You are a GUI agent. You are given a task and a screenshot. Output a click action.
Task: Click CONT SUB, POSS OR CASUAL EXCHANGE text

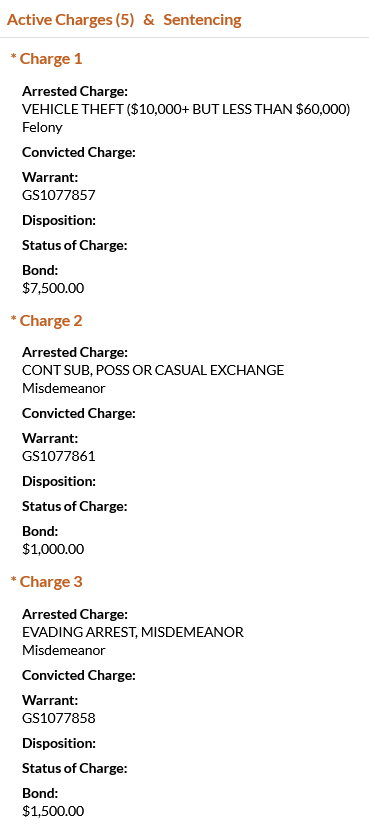click(153, 370)
